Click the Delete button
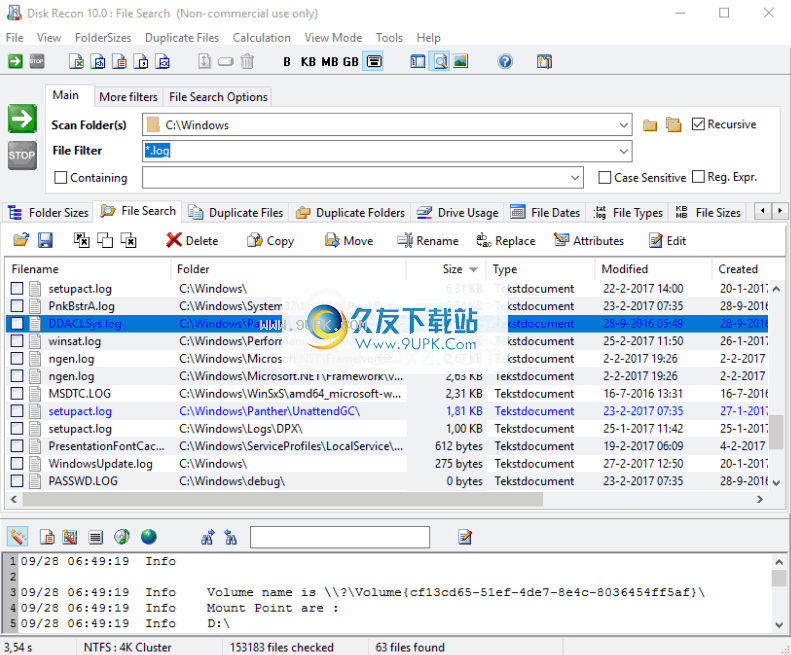 click(192, 241)
